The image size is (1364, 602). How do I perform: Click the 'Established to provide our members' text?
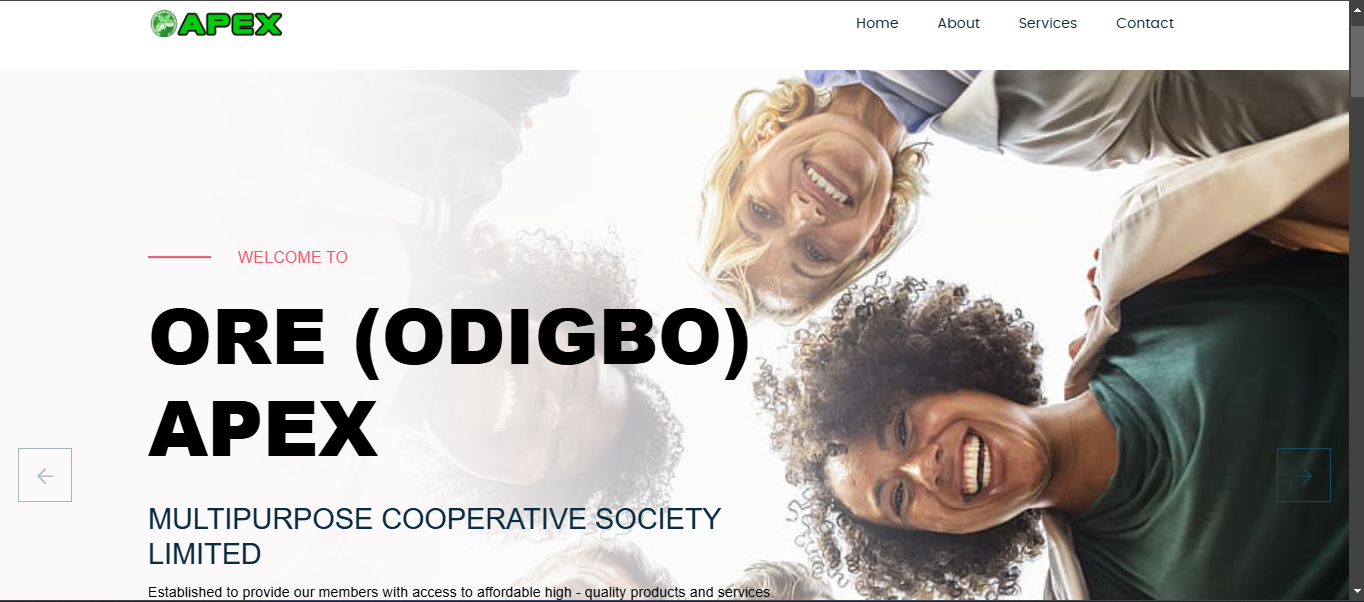(461, 592)
